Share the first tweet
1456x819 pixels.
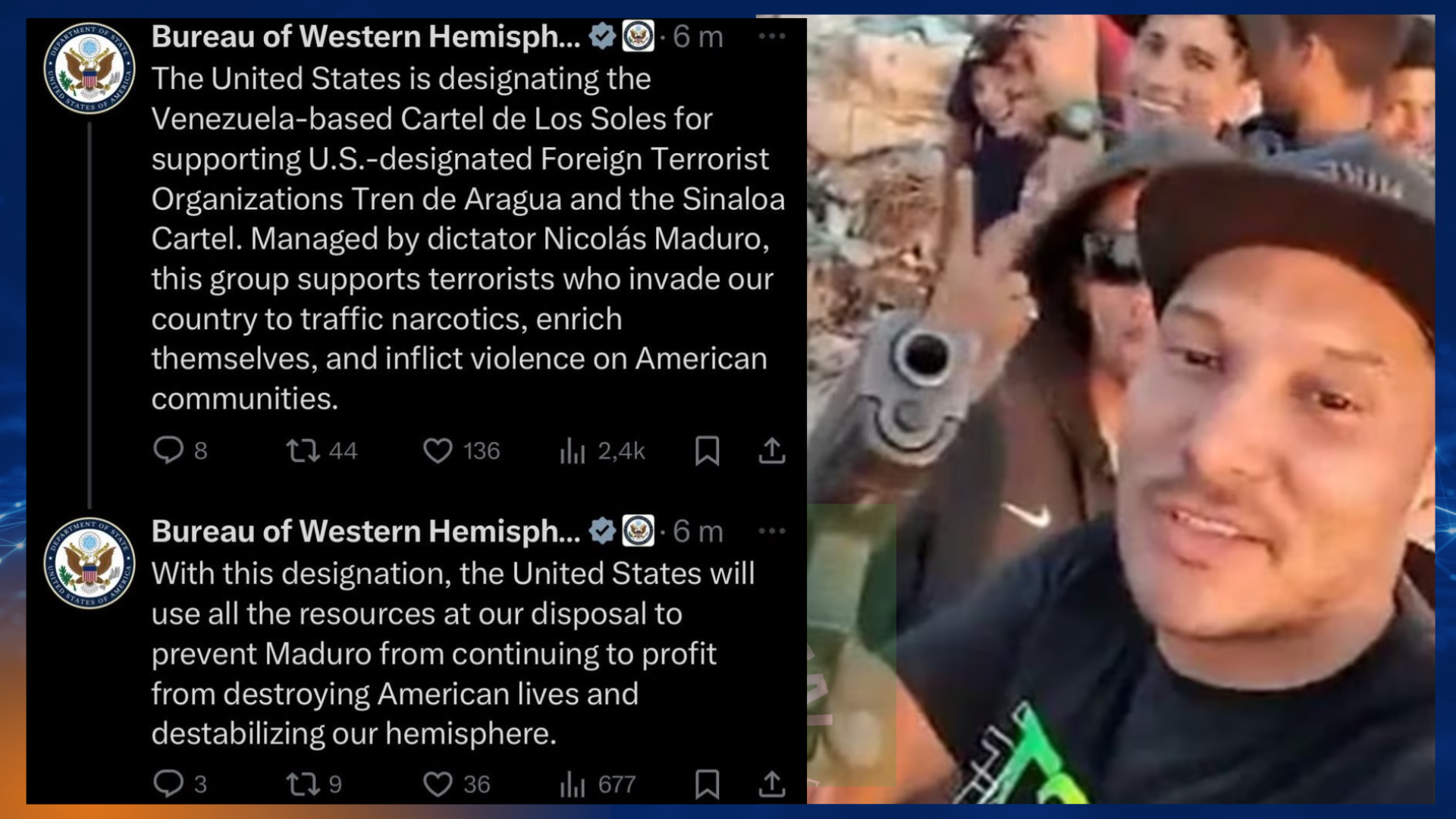click(x=772, y=450)
